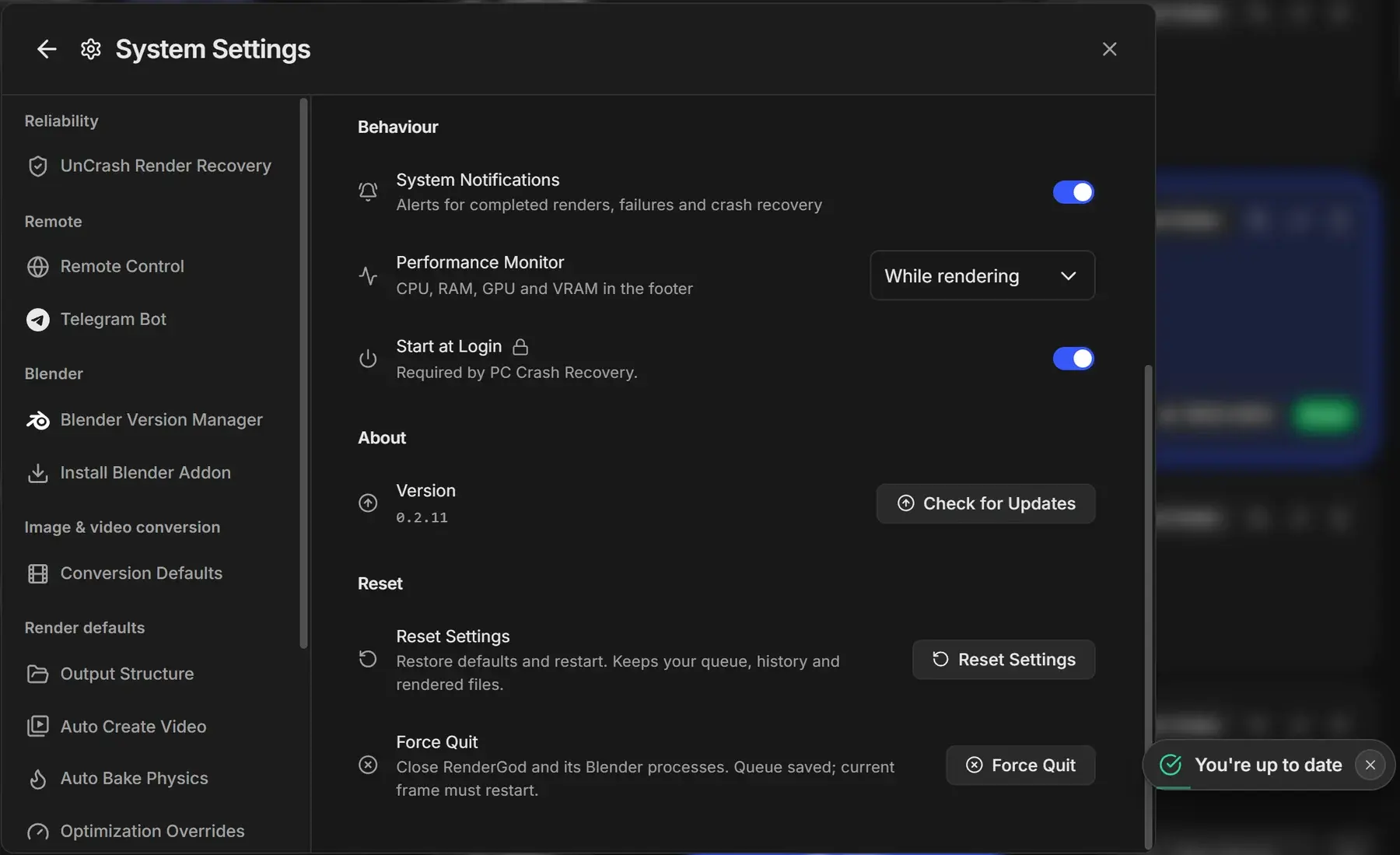Click the lock icon beside Start at Login
This screenshot has width=1400, height=855.
[x=520, y=346]
